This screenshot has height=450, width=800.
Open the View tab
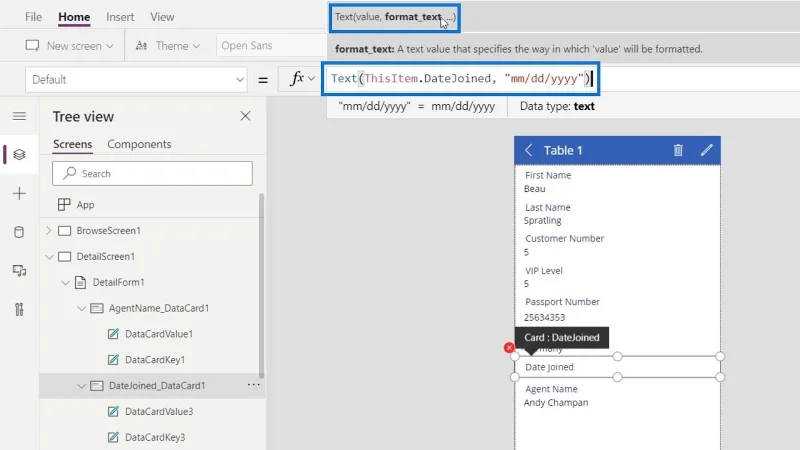pyautogui.click(x=162, y=17)
